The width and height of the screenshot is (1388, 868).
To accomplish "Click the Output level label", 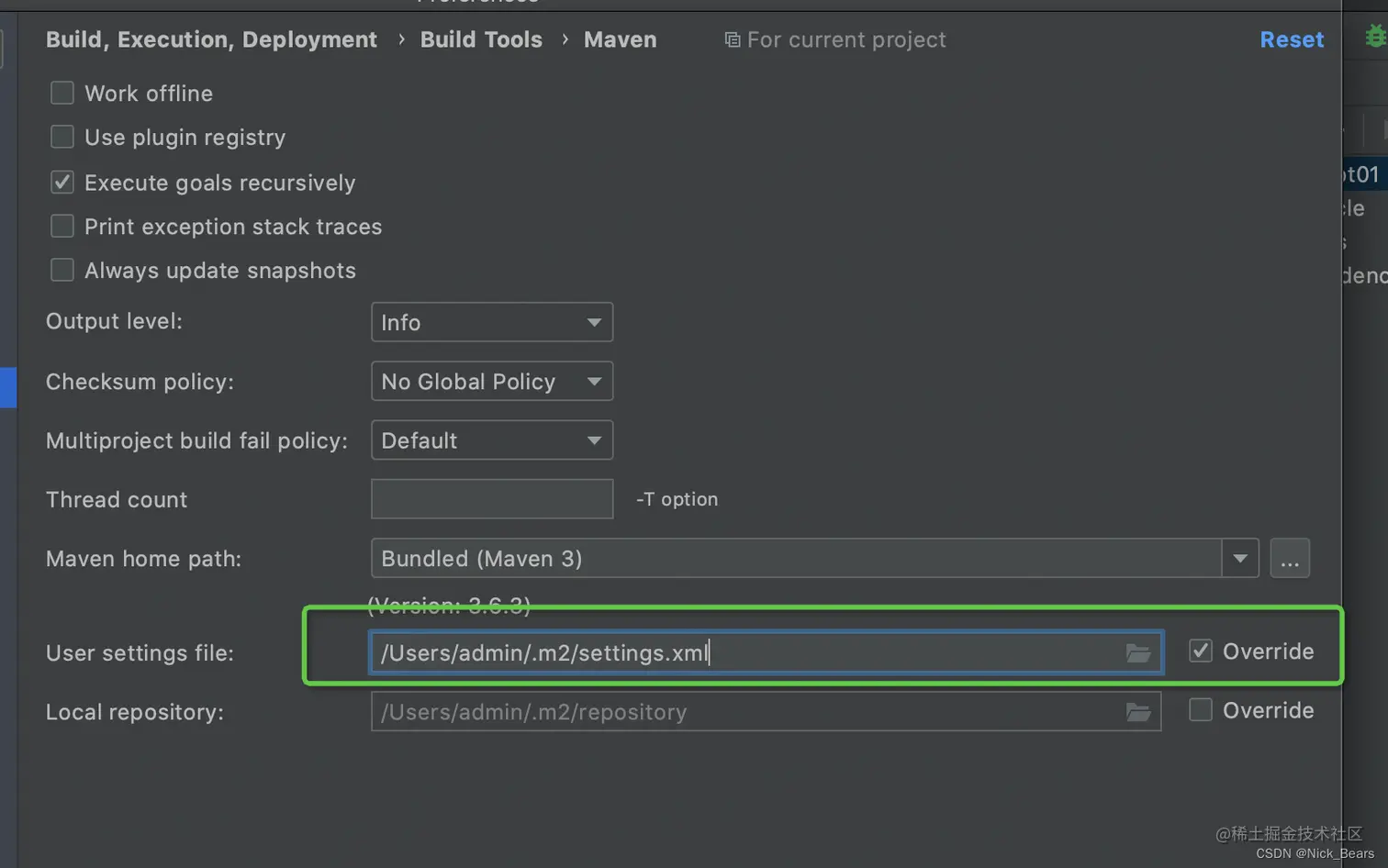I will click(x=115, y=321).
